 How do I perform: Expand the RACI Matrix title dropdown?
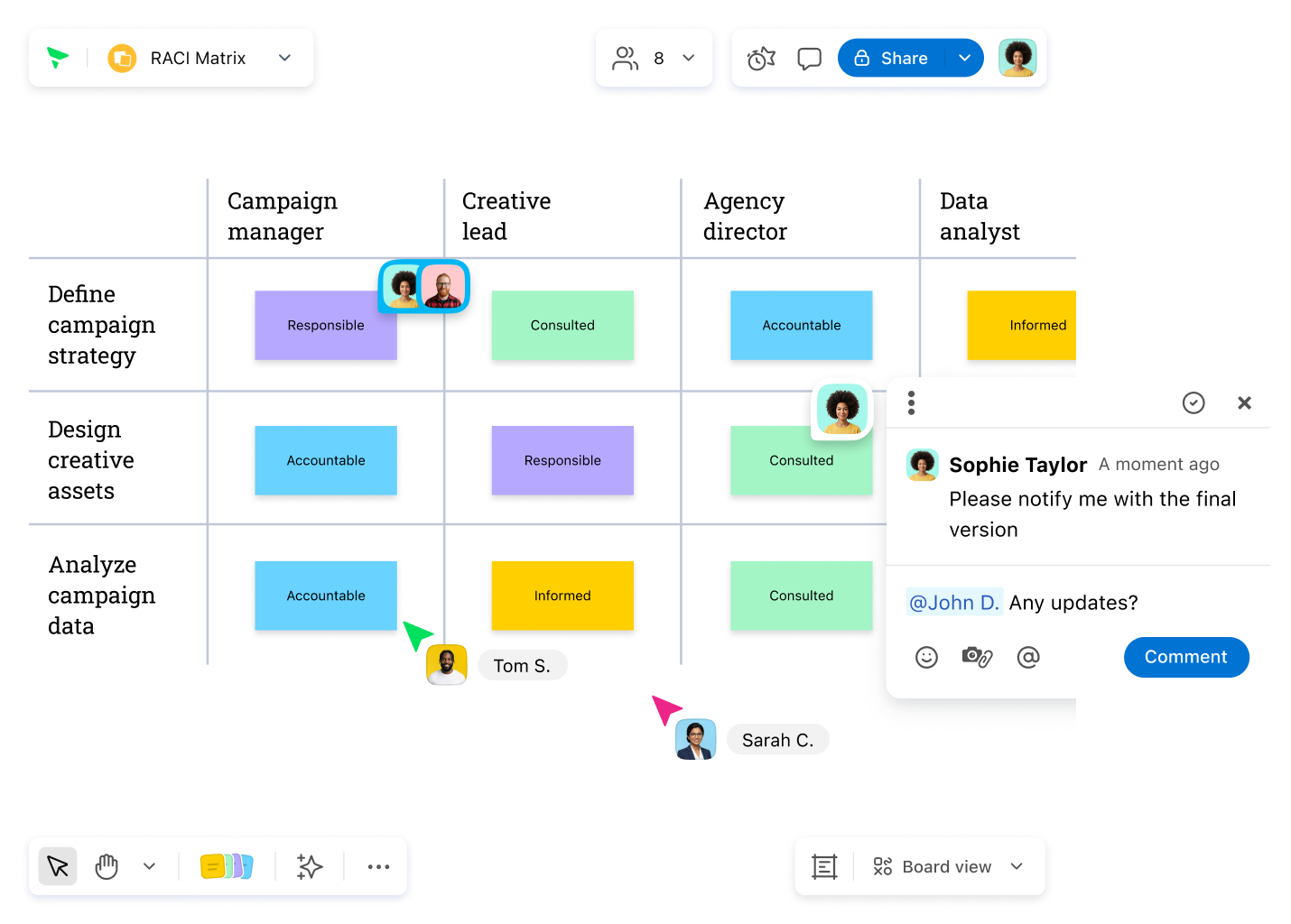point(285,58)
